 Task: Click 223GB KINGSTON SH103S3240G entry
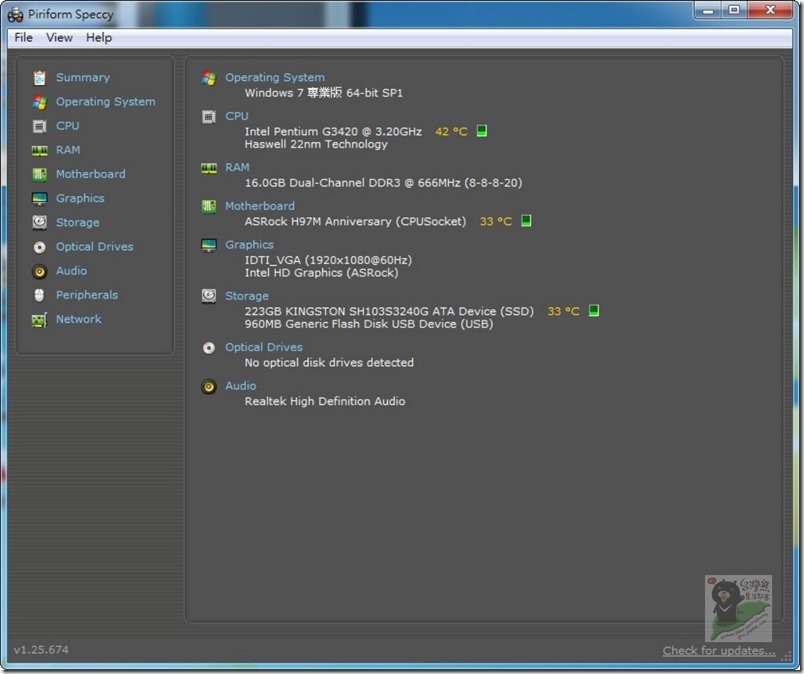point(389,311)
